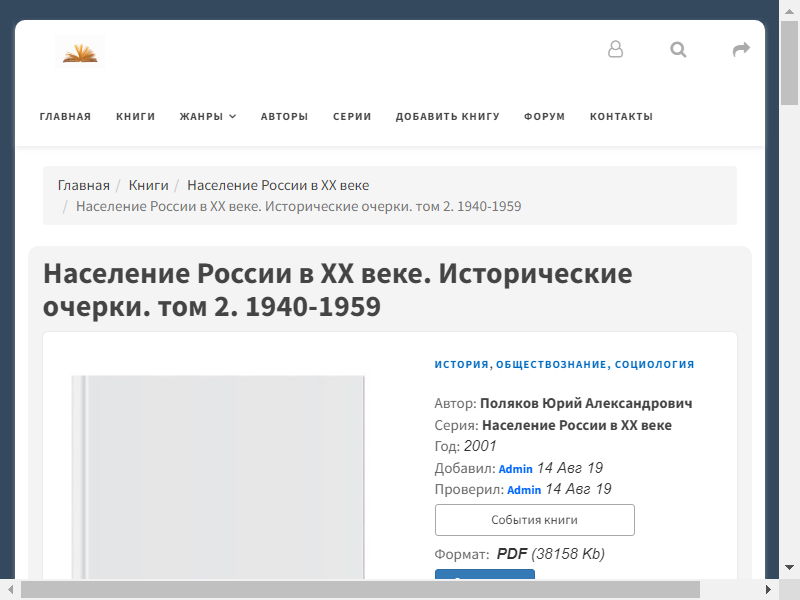
Task: Click the vertical scrollbar down arrow
Action: tap(789, 567)
